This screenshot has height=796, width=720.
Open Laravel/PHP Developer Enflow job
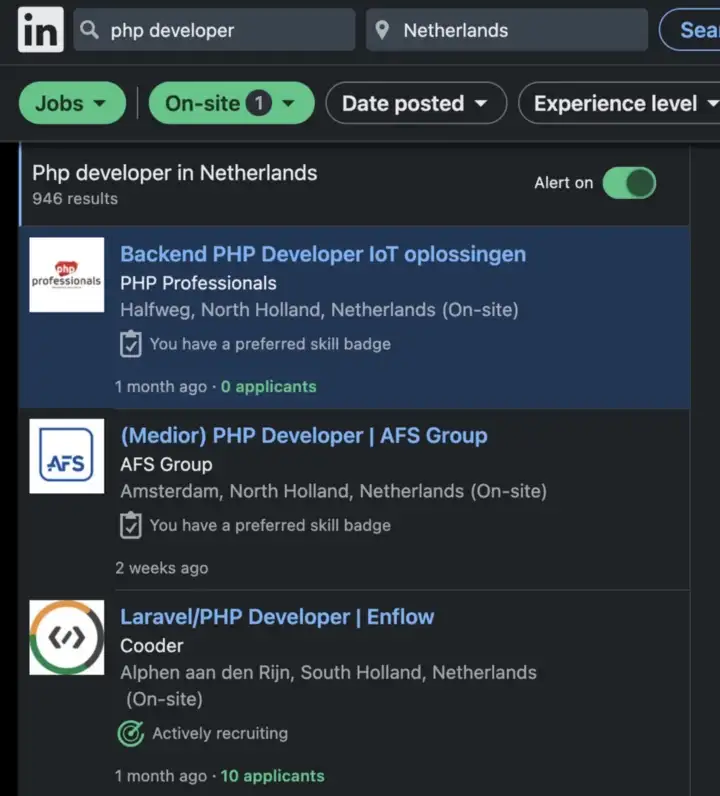point(277,617)
